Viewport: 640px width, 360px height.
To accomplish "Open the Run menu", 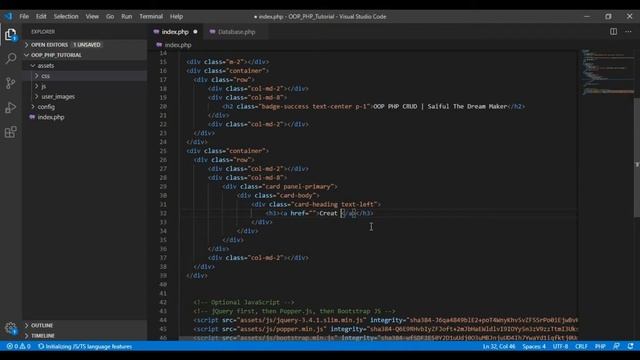I will coord(127,16).
